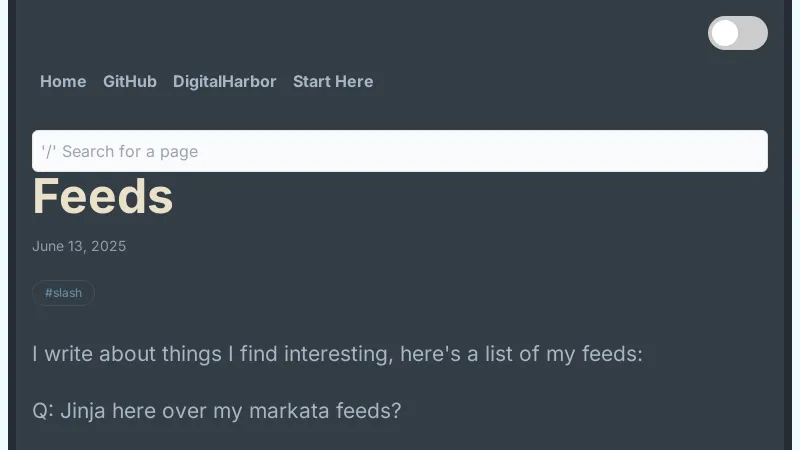Select the #slash tag pill

[63, 293]
